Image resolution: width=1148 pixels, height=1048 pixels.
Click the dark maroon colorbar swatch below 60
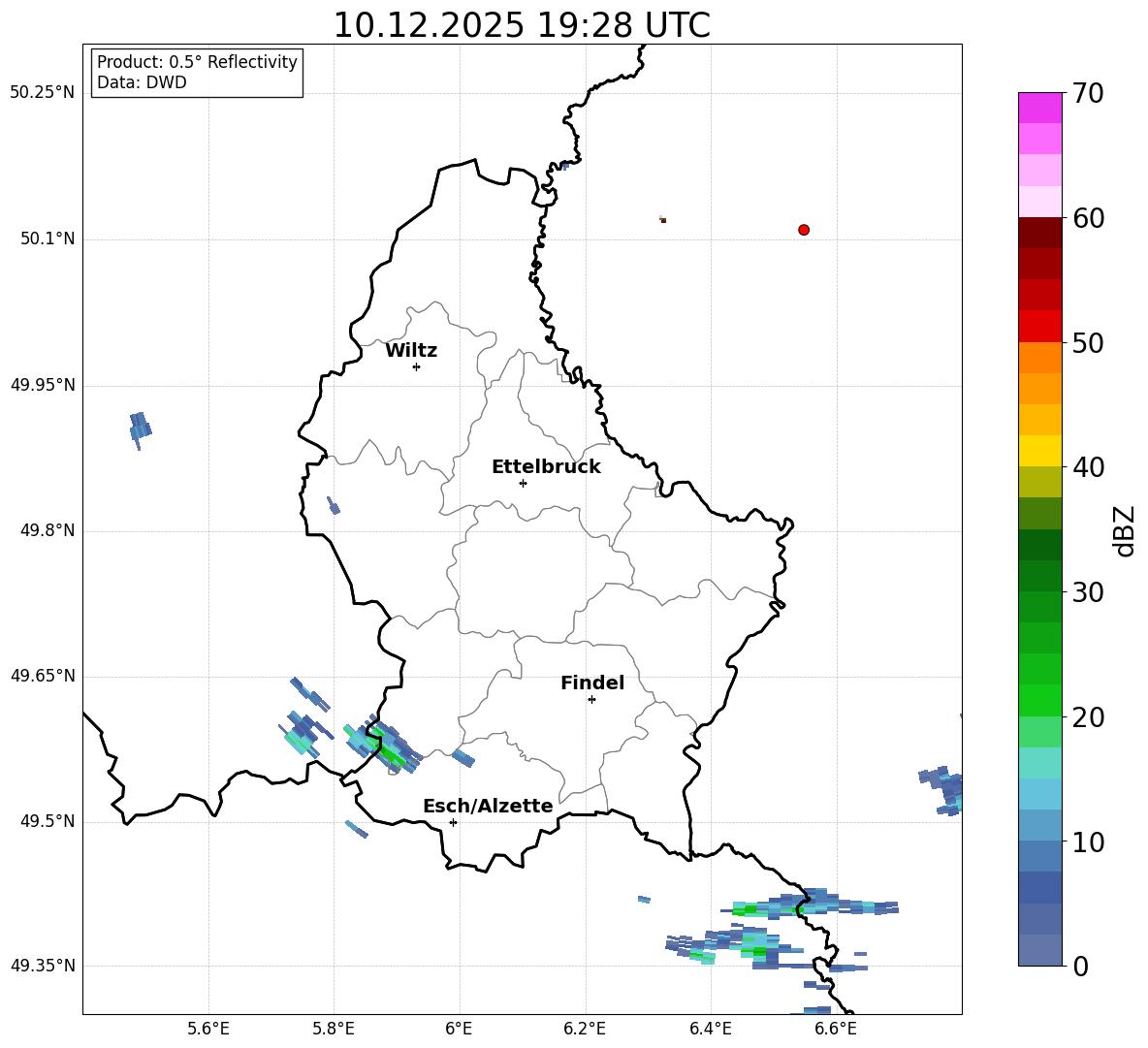point(1039,233)
